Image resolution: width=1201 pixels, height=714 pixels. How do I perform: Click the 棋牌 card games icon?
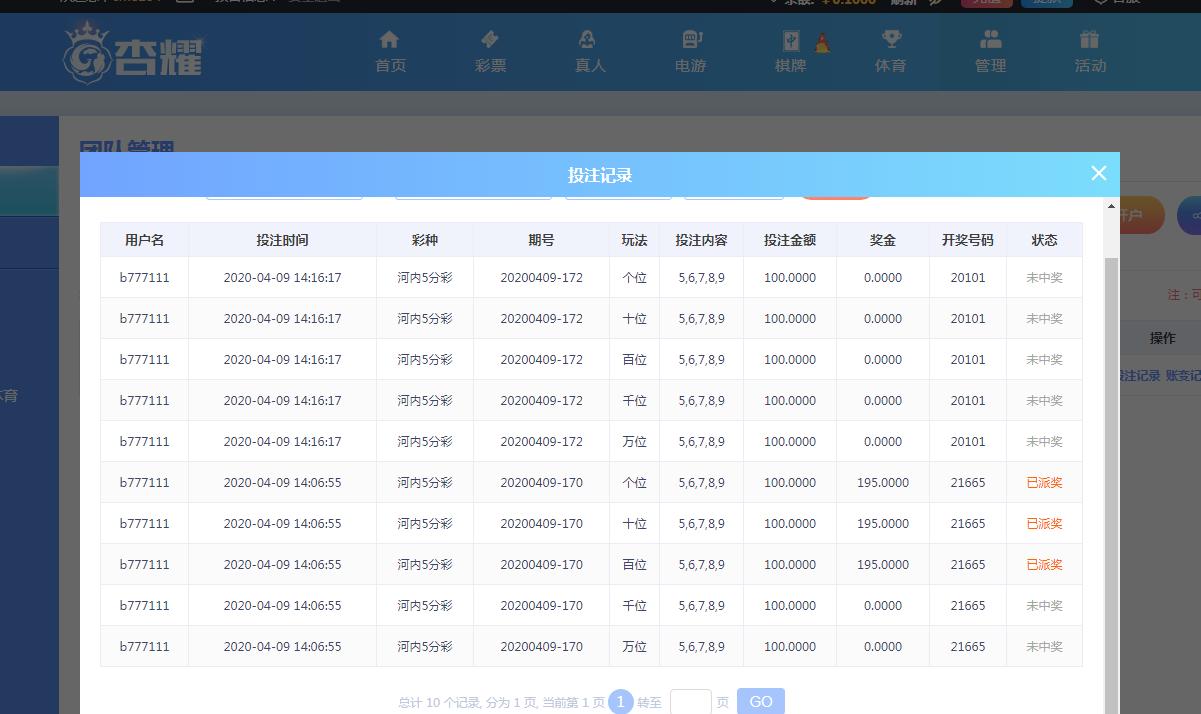(x=791, y=41)
